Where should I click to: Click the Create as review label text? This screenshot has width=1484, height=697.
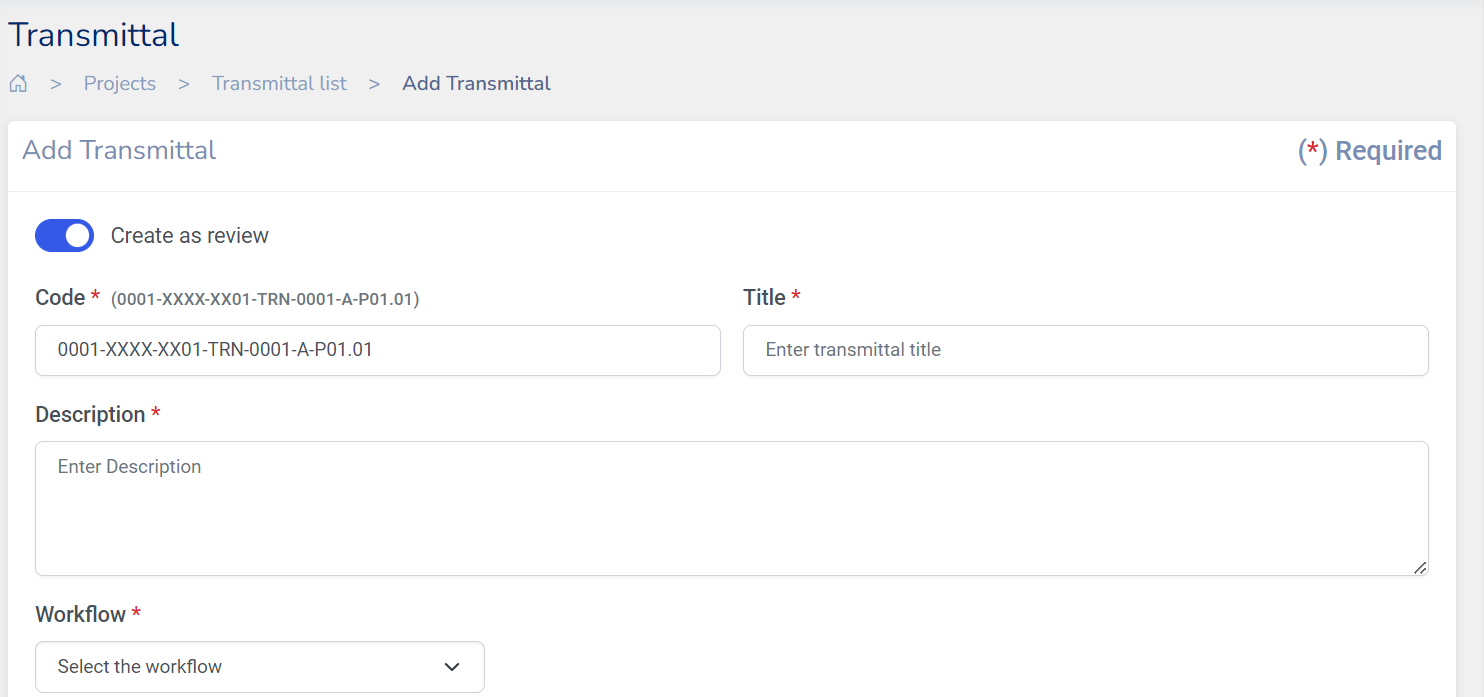(189, 236)
